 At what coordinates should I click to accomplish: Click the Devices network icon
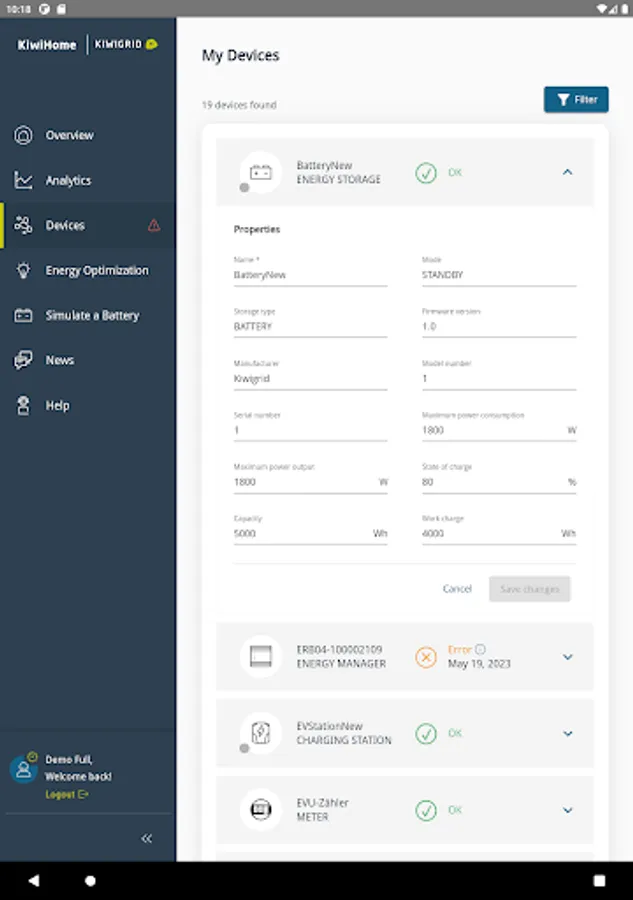point(23,225)
